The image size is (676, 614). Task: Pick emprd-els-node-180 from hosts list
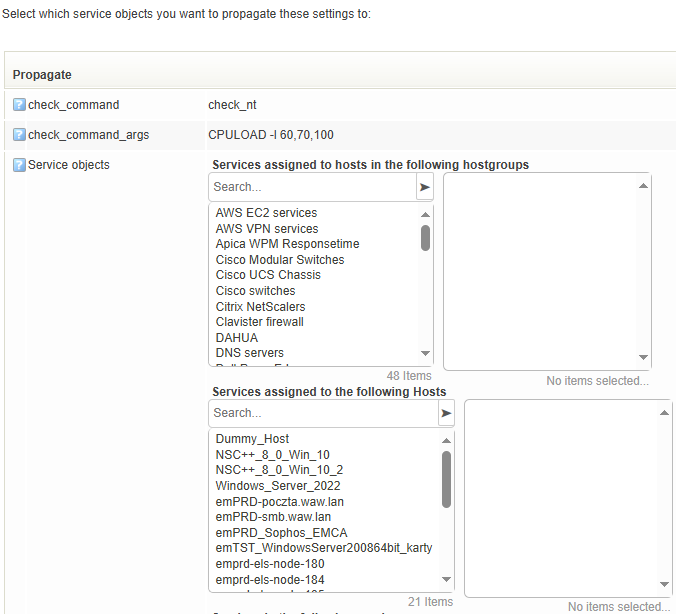269,564
